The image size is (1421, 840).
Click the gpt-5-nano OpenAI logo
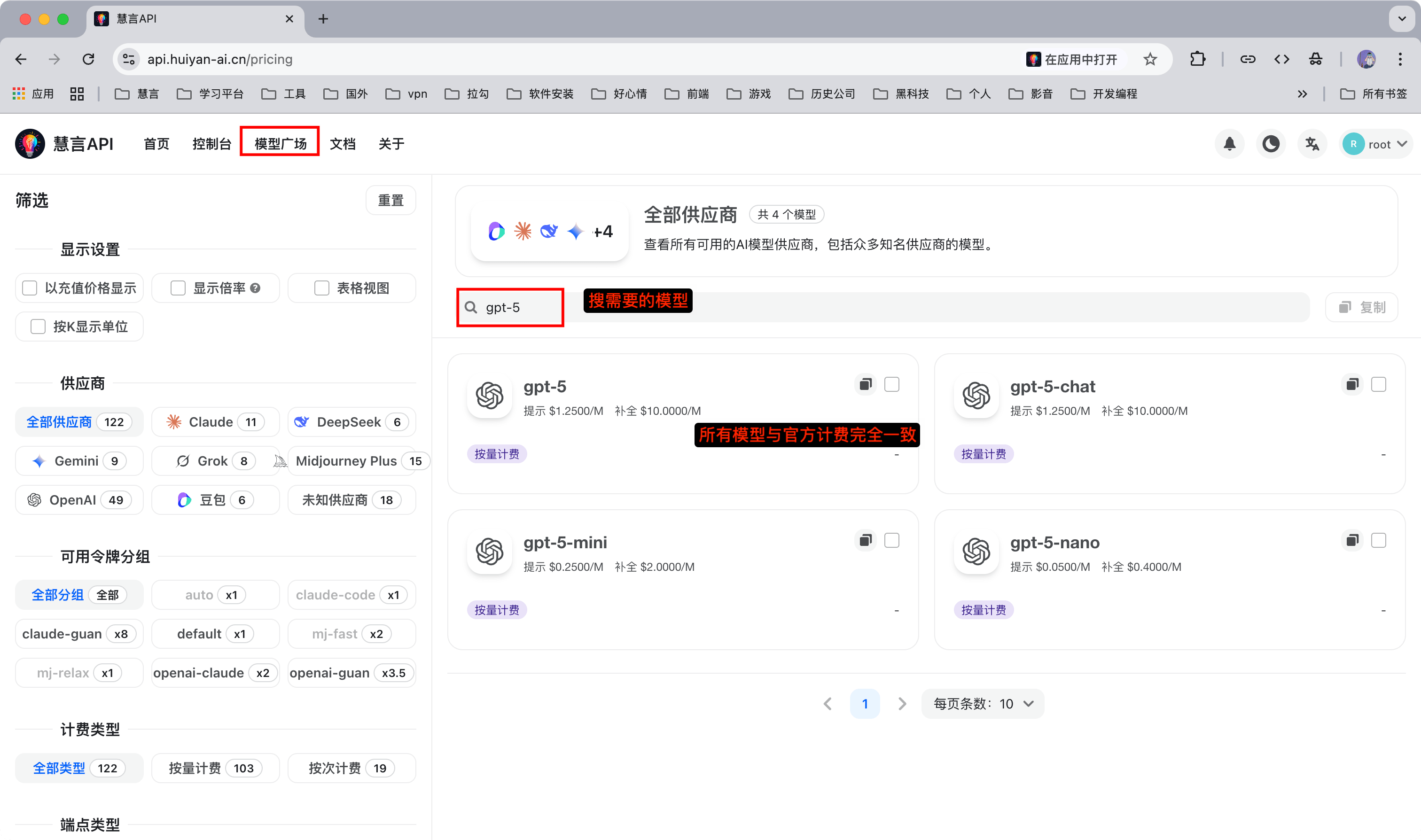[976, 552]
